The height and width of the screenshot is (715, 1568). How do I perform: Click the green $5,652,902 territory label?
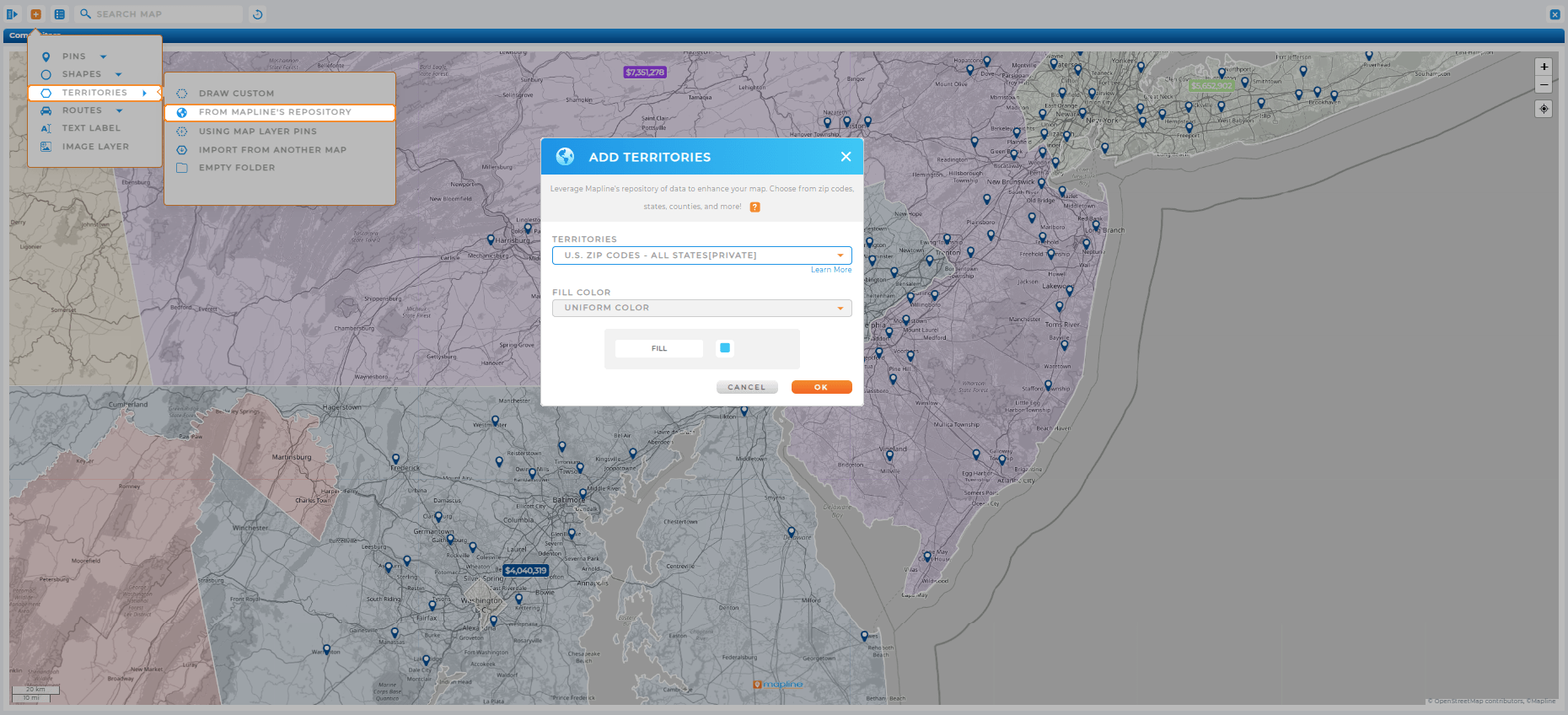click(x=1211, y=86)
